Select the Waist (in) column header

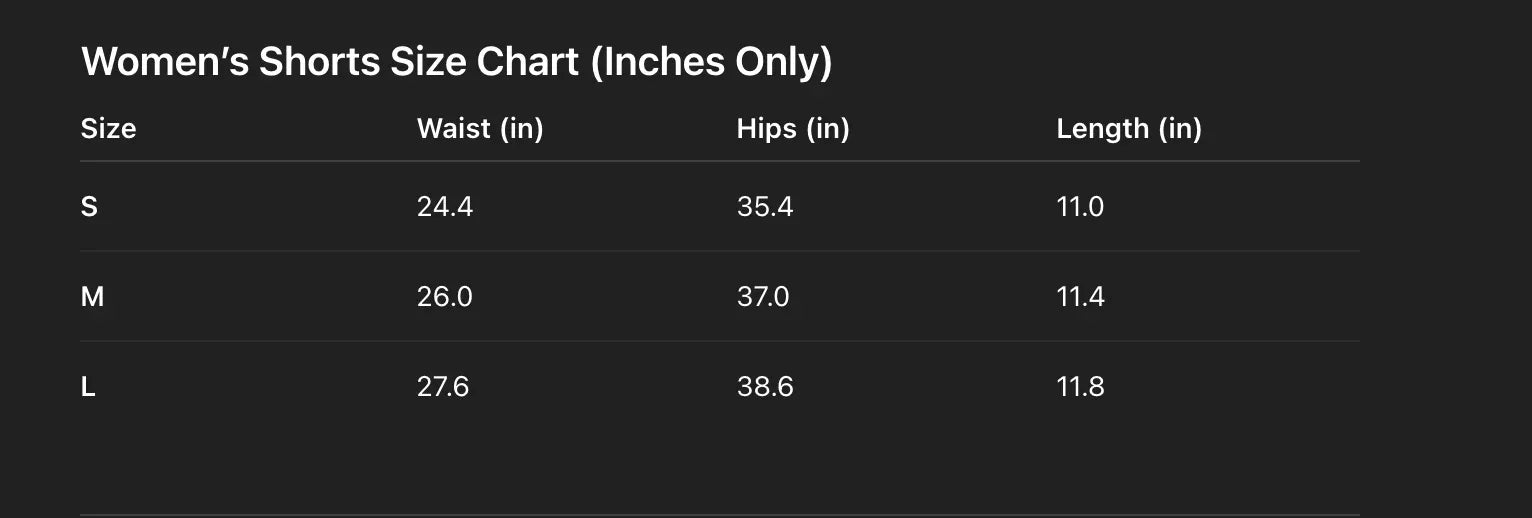click(x=480, y=129)
